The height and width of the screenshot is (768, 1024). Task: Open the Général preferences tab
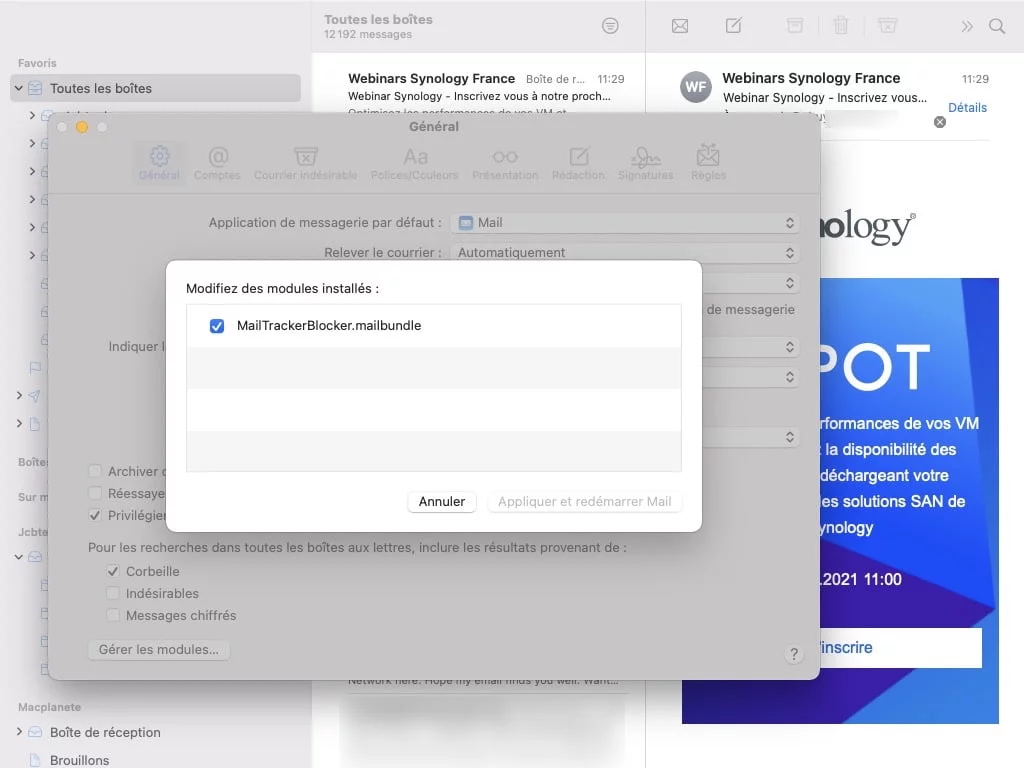tap(159, 163)
